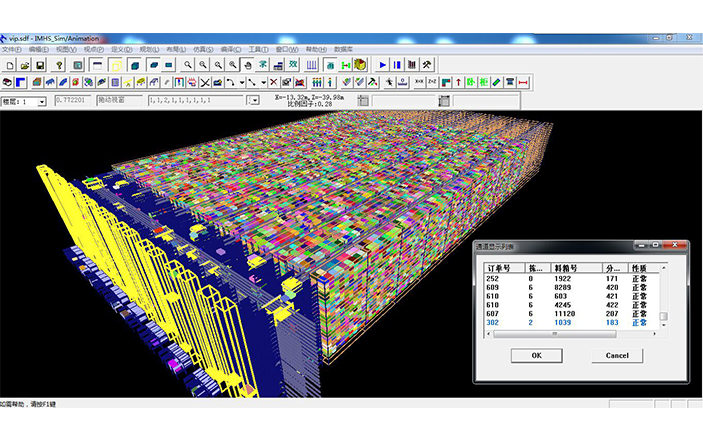Click the red up arrow icon
The width and height of the screenshot is (703, 440).
coord(458,82)
